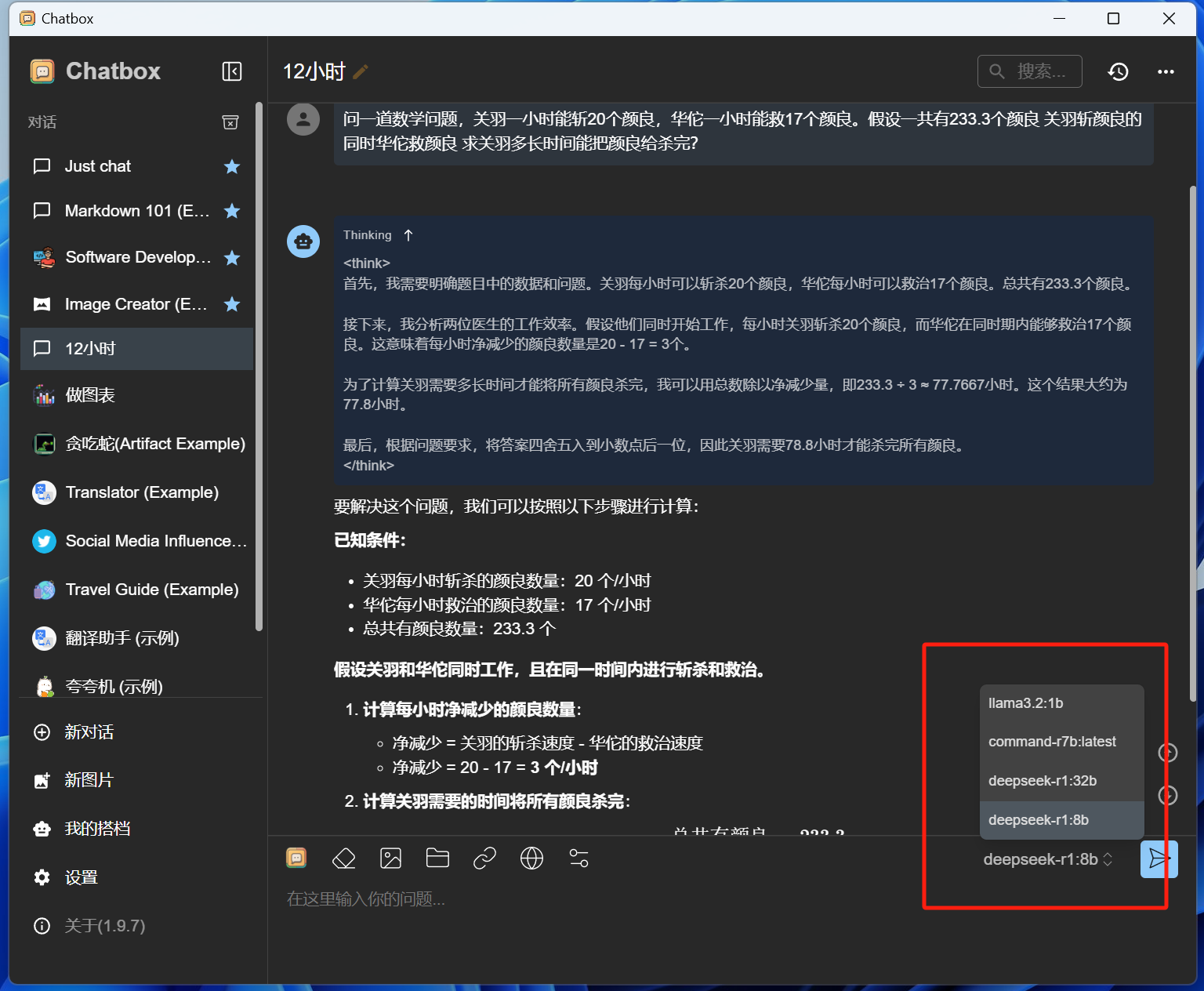Send message with the paper plane button
The height and width of the screenshot is (991, 1204).
(1158, 859)
